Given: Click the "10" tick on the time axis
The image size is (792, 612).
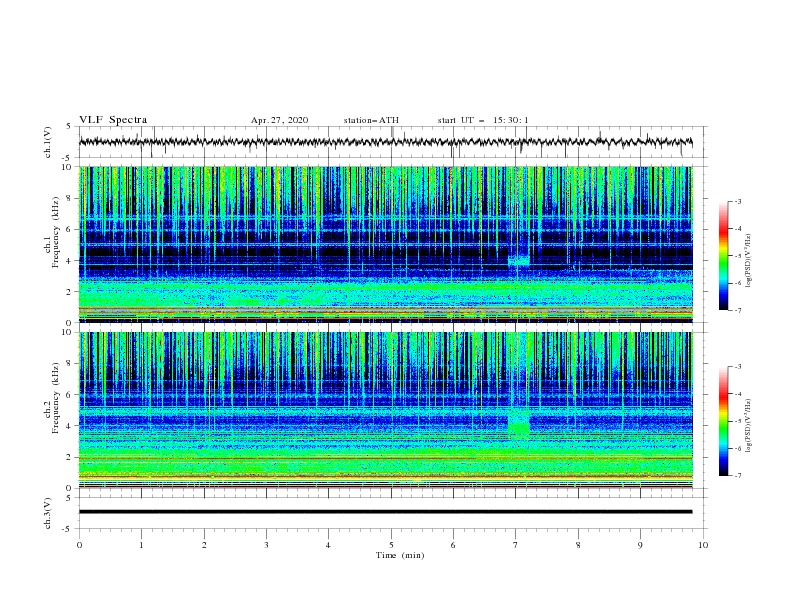Looking at the screenshot, I should [x=703, y=545].
